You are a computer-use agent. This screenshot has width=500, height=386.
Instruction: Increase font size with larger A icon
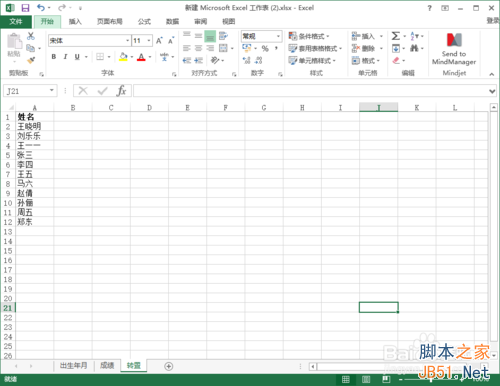click(x=159, y=41)
